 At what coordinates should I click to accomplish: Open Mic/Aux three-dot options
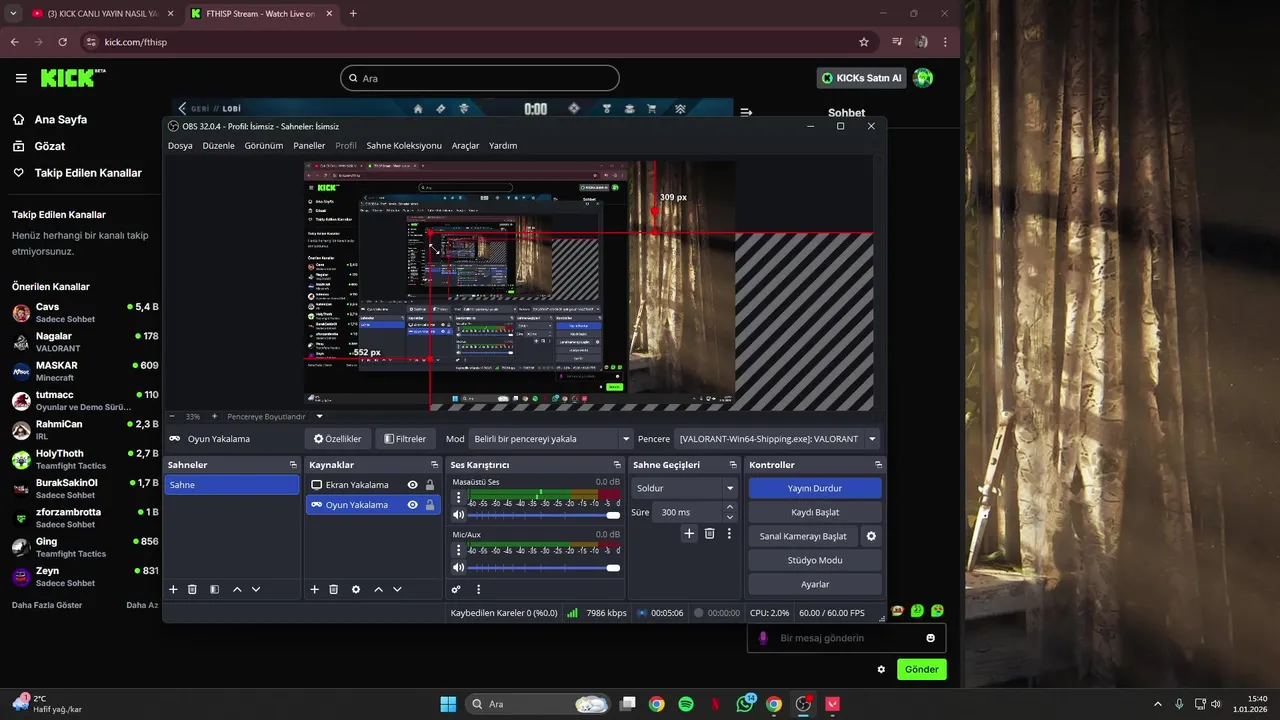(459, 550)
